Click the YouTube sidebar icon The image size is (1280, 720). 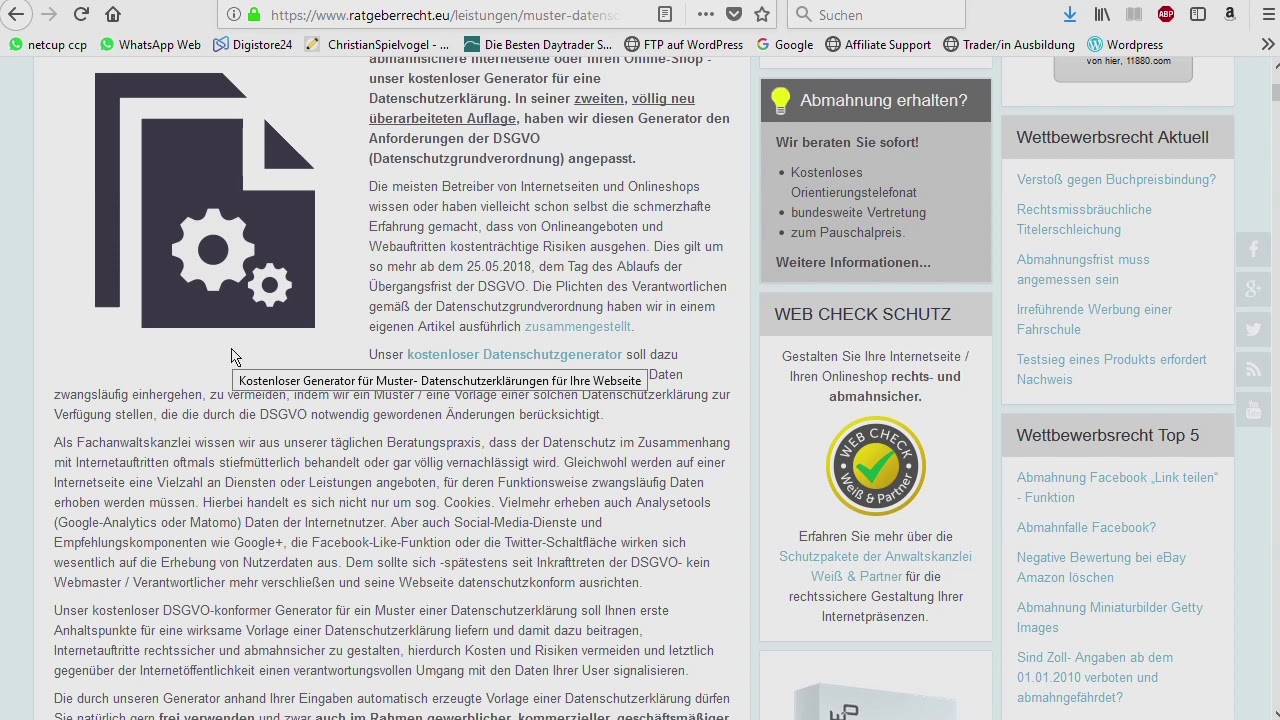pos(1253,410)
